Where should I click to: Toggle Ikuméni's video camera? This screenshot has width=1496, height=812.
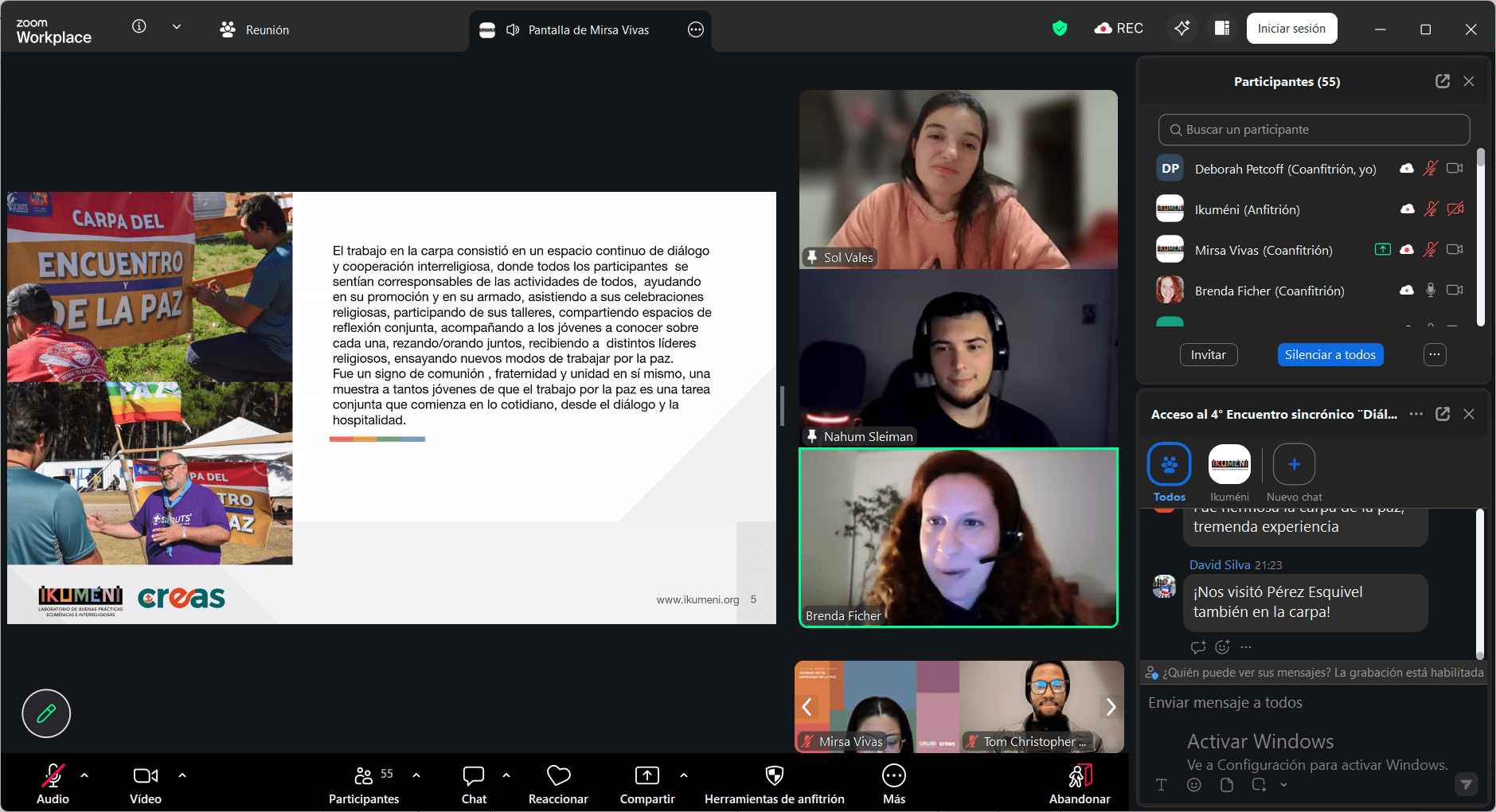pos(1455,209)
